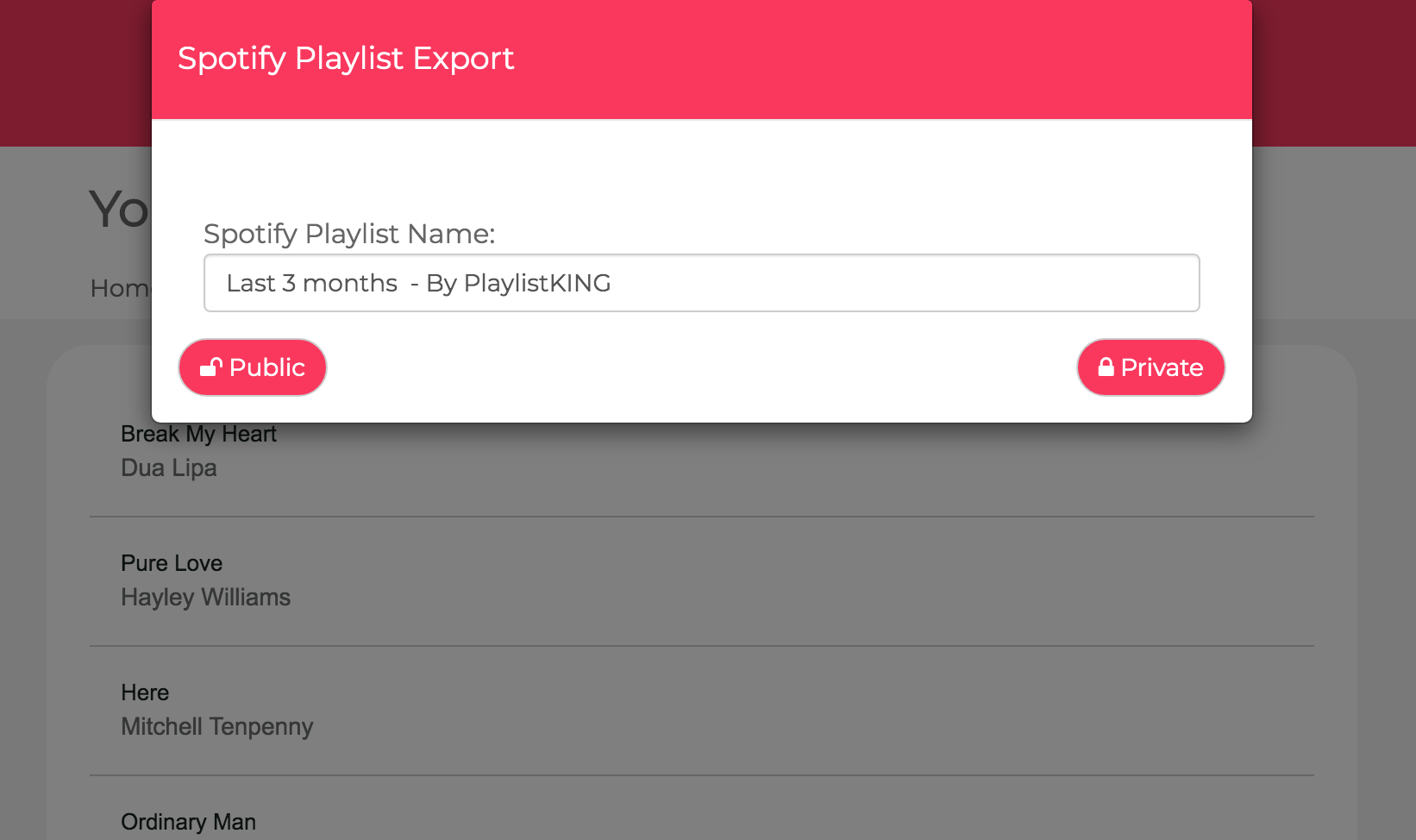Click the Spotify Playlist Name label
The width and height of the screenshot is (1416, 840).
point(349,234)
